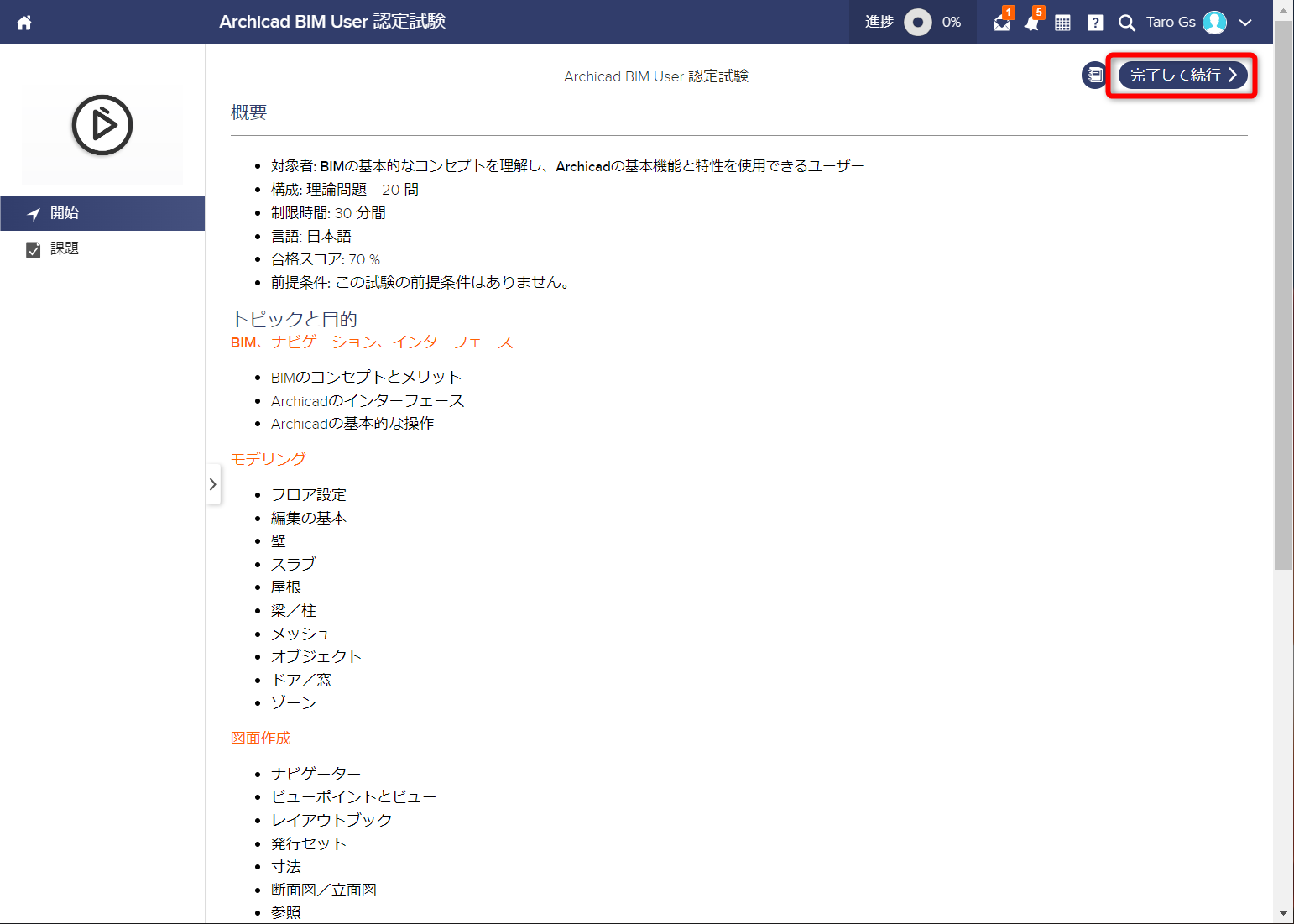Click the オブジェクト item

(x=316, y=656)
